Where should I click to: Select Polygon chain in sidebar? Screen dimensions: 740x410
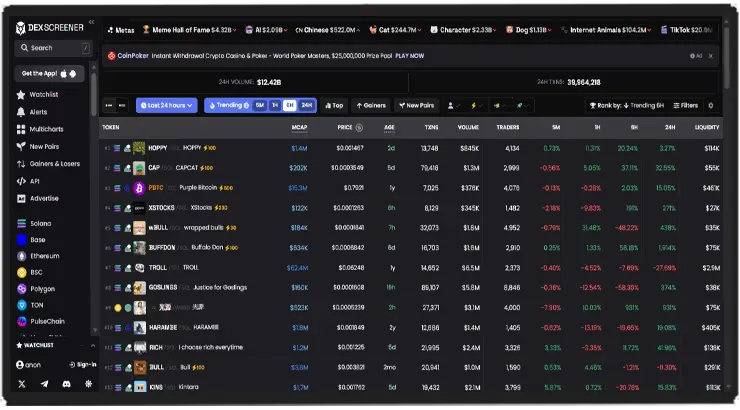pyautogui.click(x=36, y=288)
